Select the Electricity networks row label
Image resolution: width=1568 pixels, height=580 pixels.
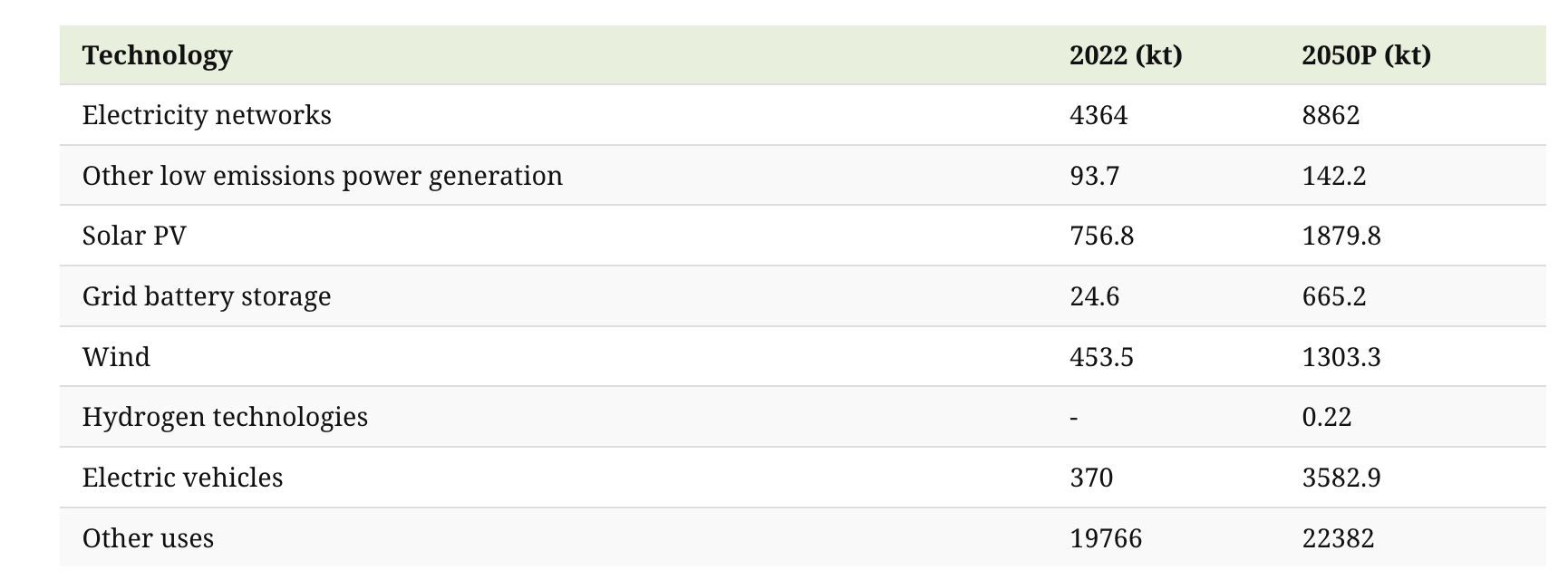point(207,115)
